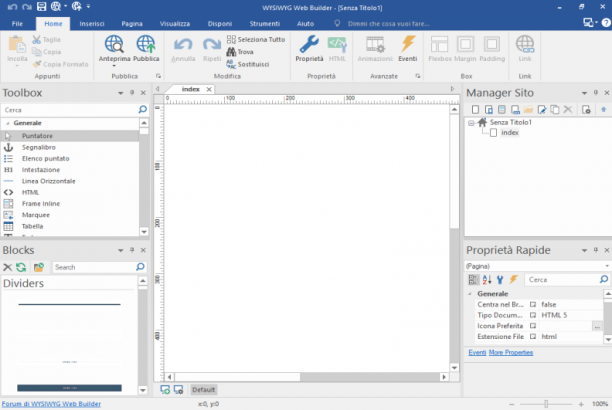Click the help question mark icon

point(606,23)
